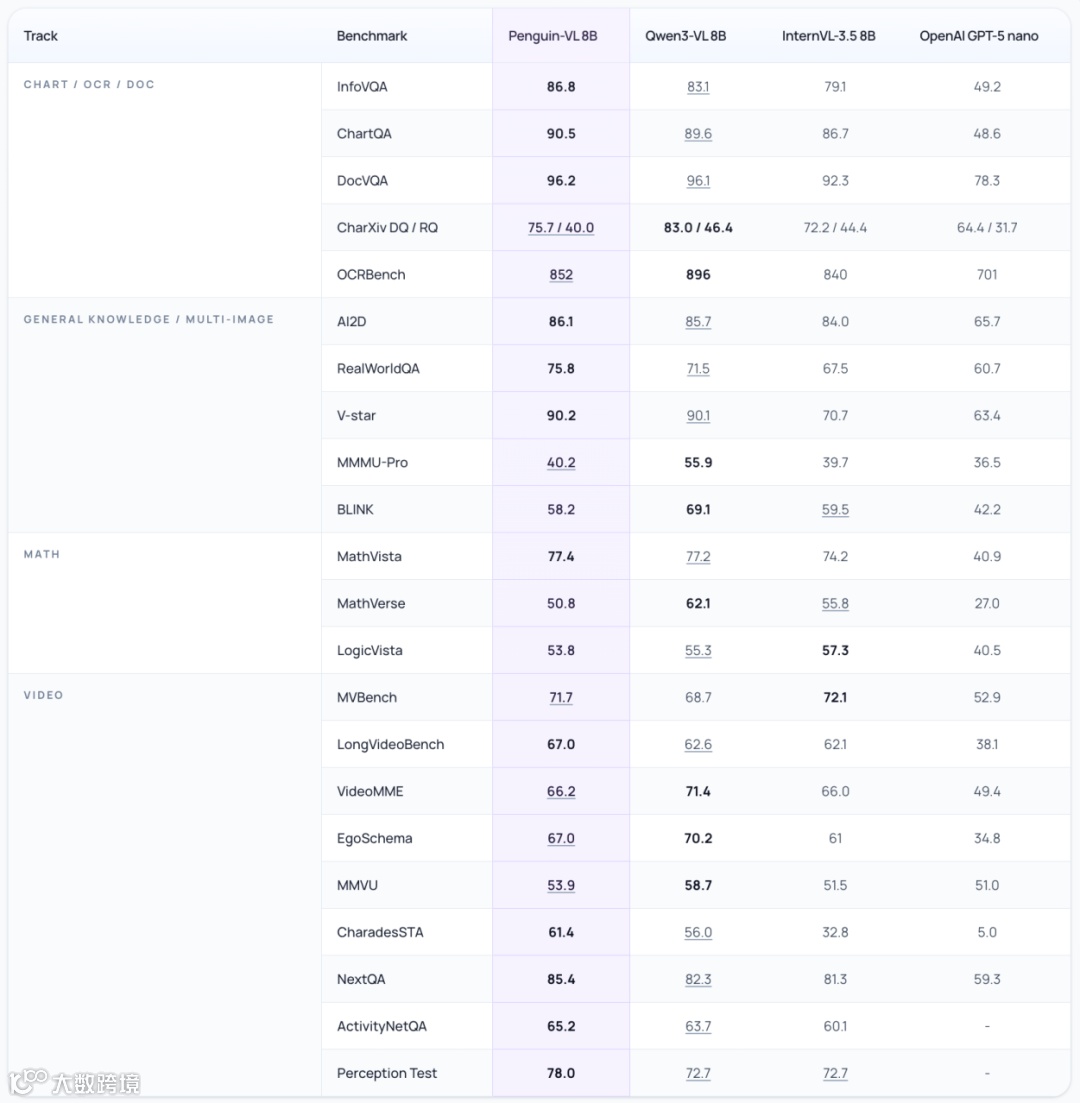Select the Track column header
The image size is (1080, 1103).
pyautogui.click(x=41, y=36)
